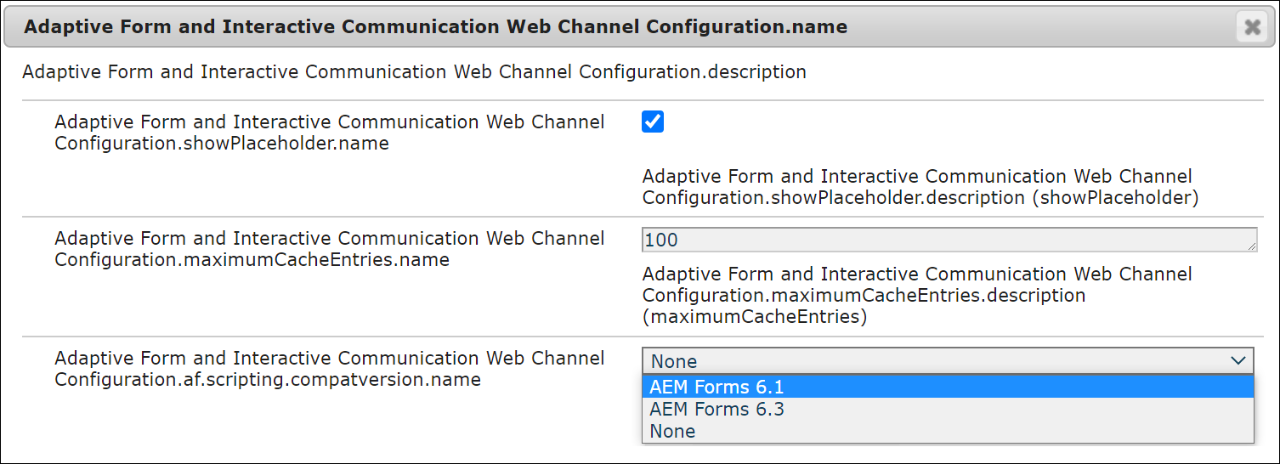Select AEM Forms 6.1 from the list
Image resolution: width=1280 pixels, height=464 pixels.
coord(947,387)
